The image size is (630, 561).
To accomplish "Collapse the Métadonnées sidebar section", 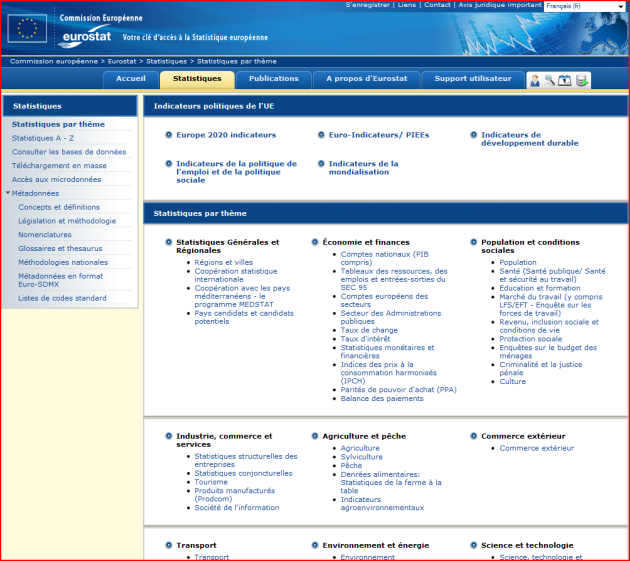I will 8,193.
